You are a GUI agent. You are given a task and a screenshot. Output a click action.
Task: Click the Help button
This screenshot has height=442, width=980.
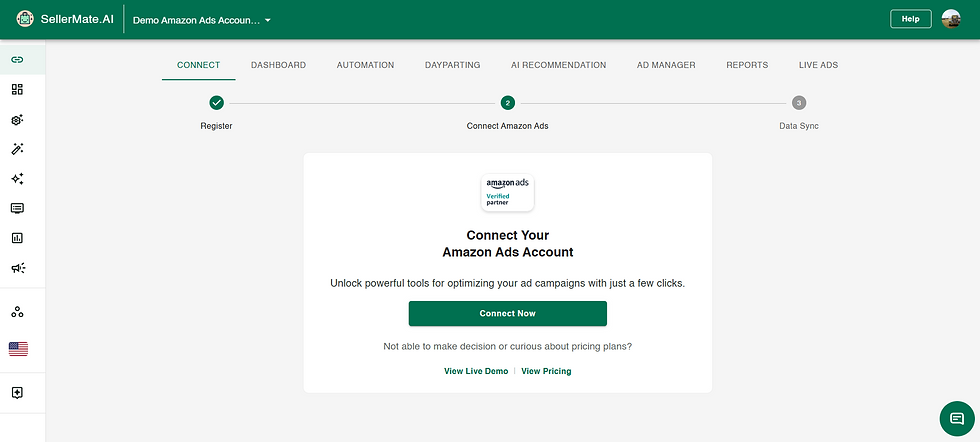[x=911, y=19]
